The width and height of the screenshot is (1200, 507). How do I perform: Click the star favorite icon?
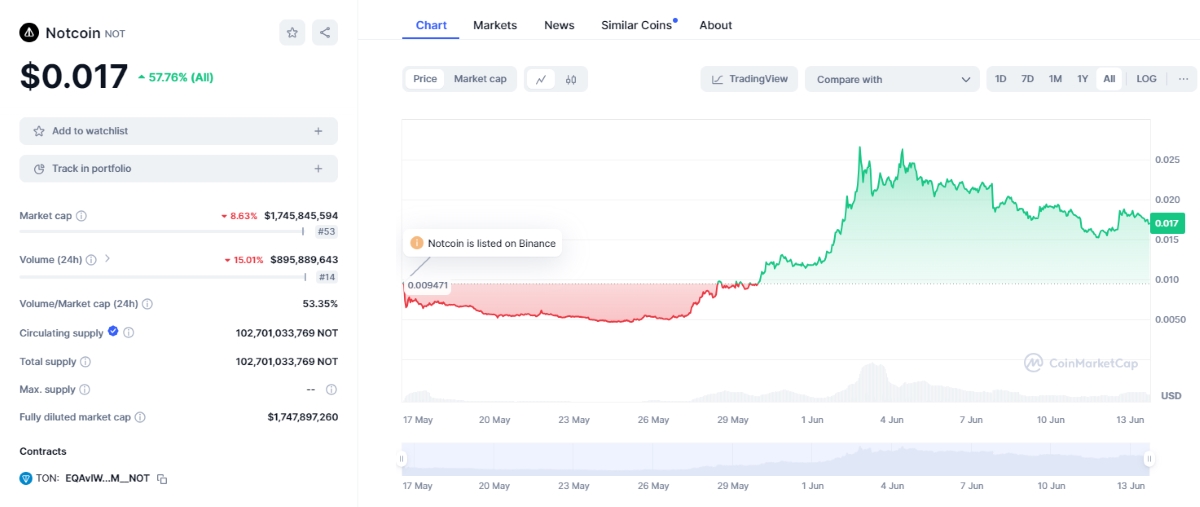point(292,33)
